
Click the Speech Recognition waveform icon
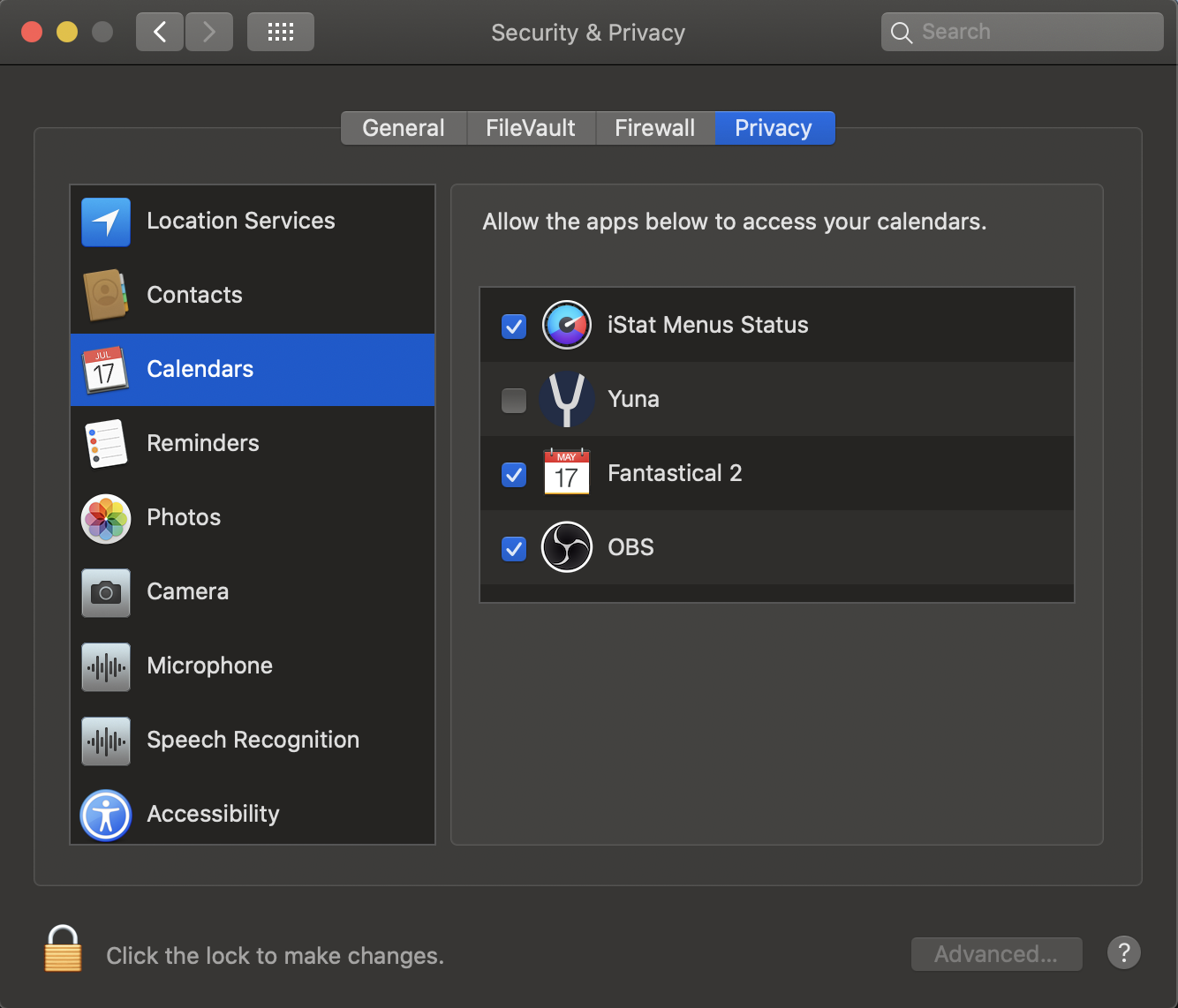106,741
